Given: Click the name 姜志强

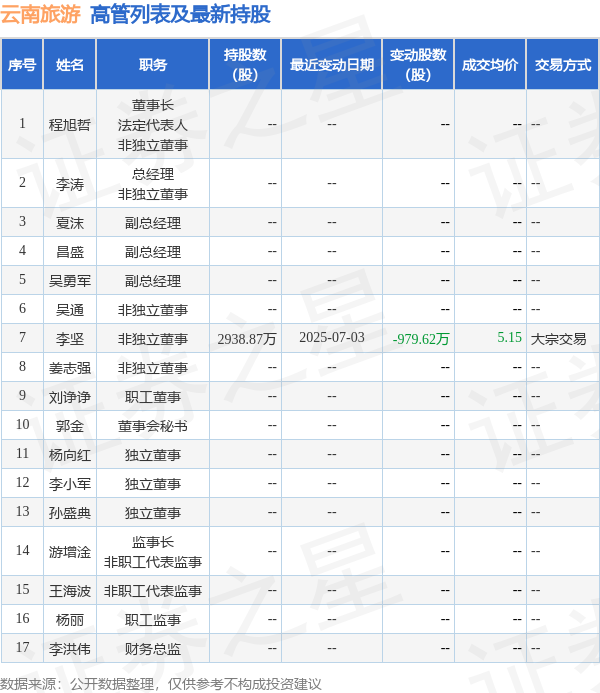Looking at the screenshot, I should point(70,368).
